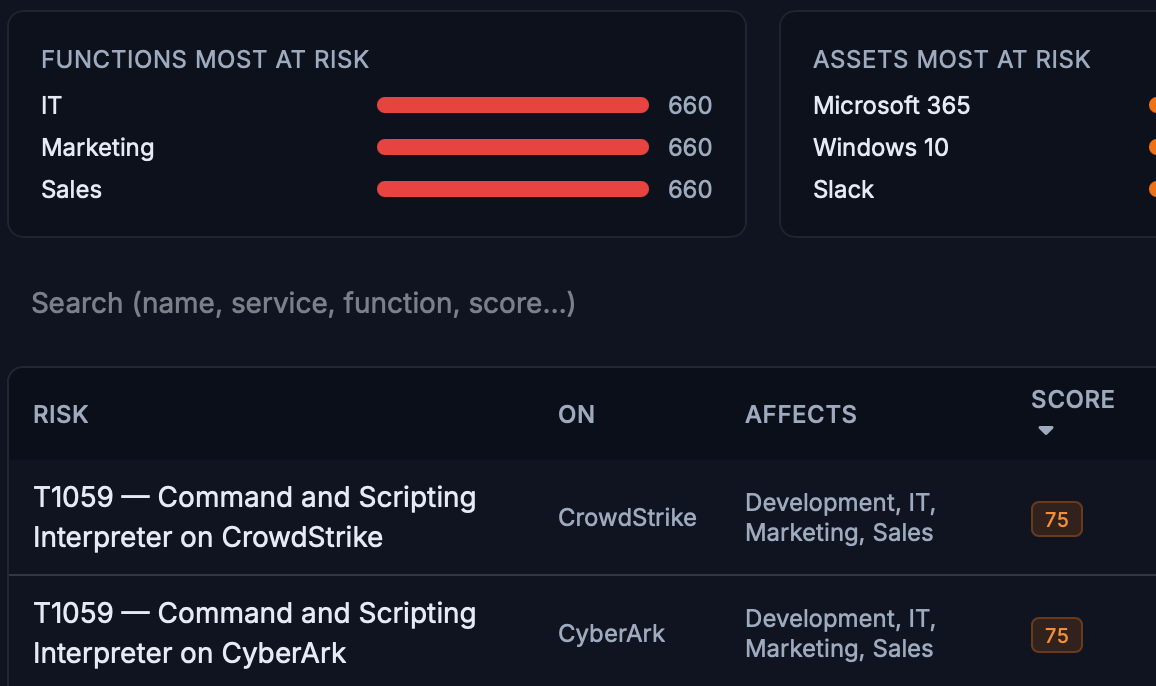Image resolution: width=1156 pixels, height=686 pixels.
Task: Click the 660 value beside IT
Action: (690, 105)
